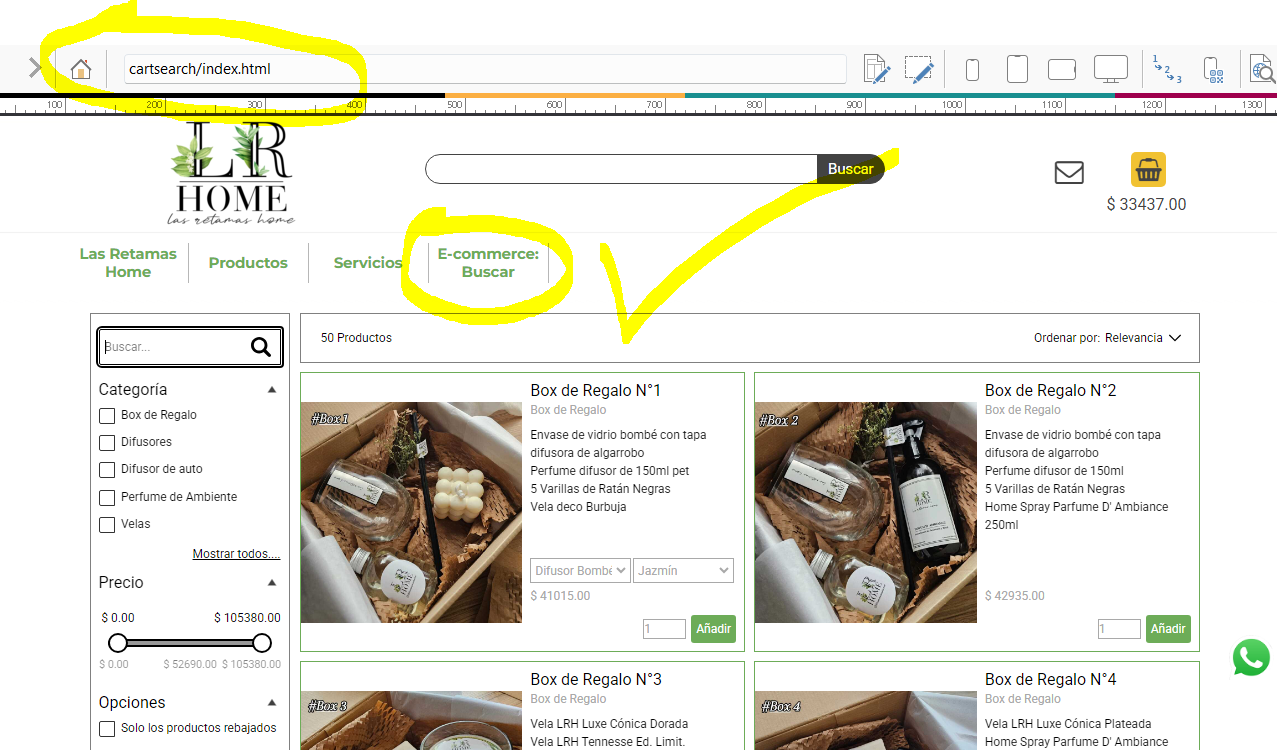Open the Box 2 product photo
Screen dimensions: 1277x750
tap(866, 512)
